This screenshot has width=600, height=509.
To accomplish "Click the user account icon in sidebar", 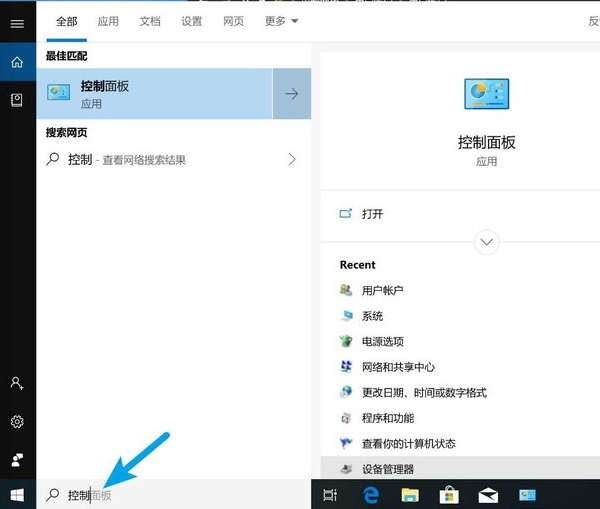I will [x=17, y=383].
